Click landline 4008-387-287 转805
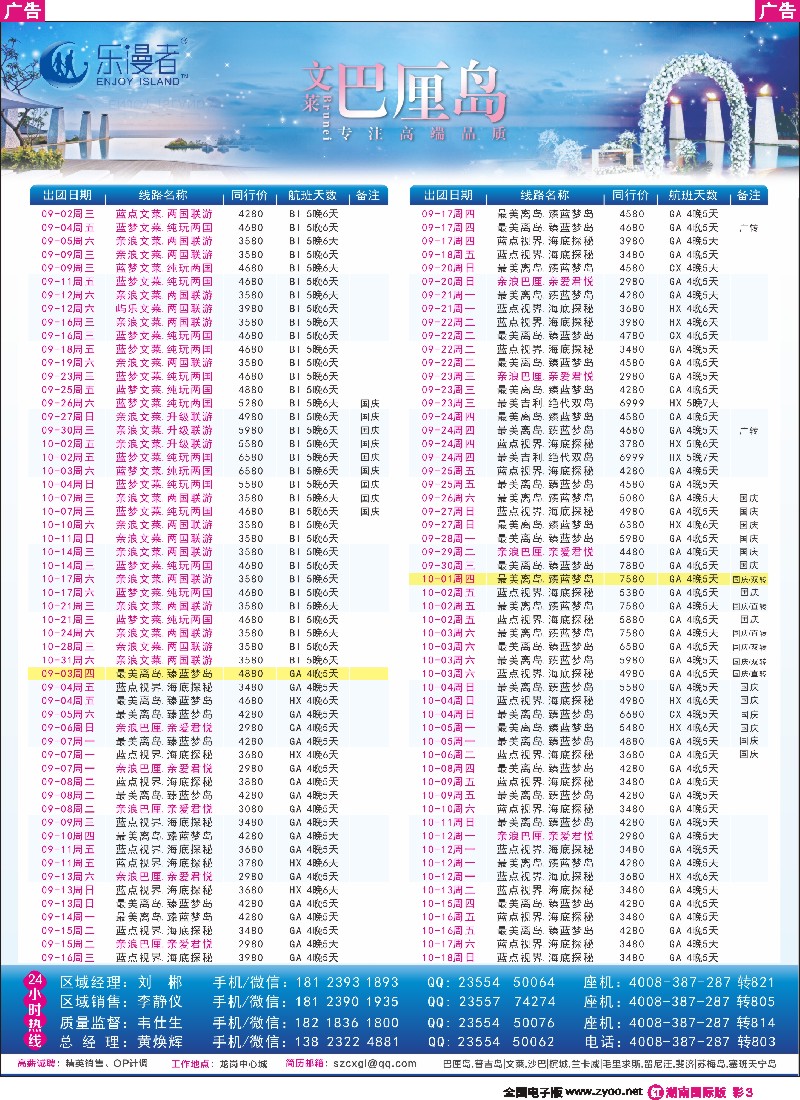The width and height of the screenshot is (800, 1100). [x=702, y=1002]
